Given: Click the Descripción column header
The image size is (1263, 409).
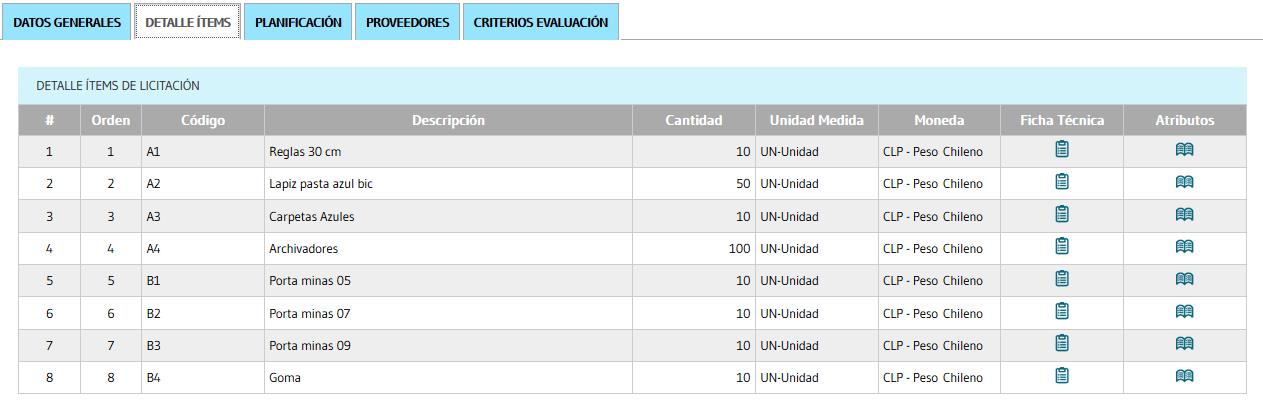Looking at the screenshot, I should tap(448, 120).
